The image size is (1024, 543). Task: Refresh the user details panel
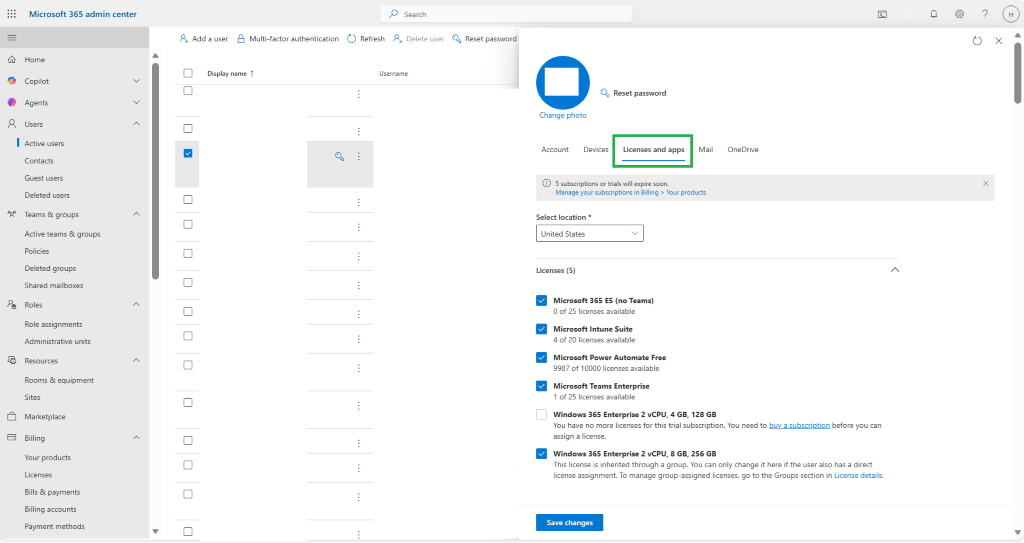click(x=977, y=41)
